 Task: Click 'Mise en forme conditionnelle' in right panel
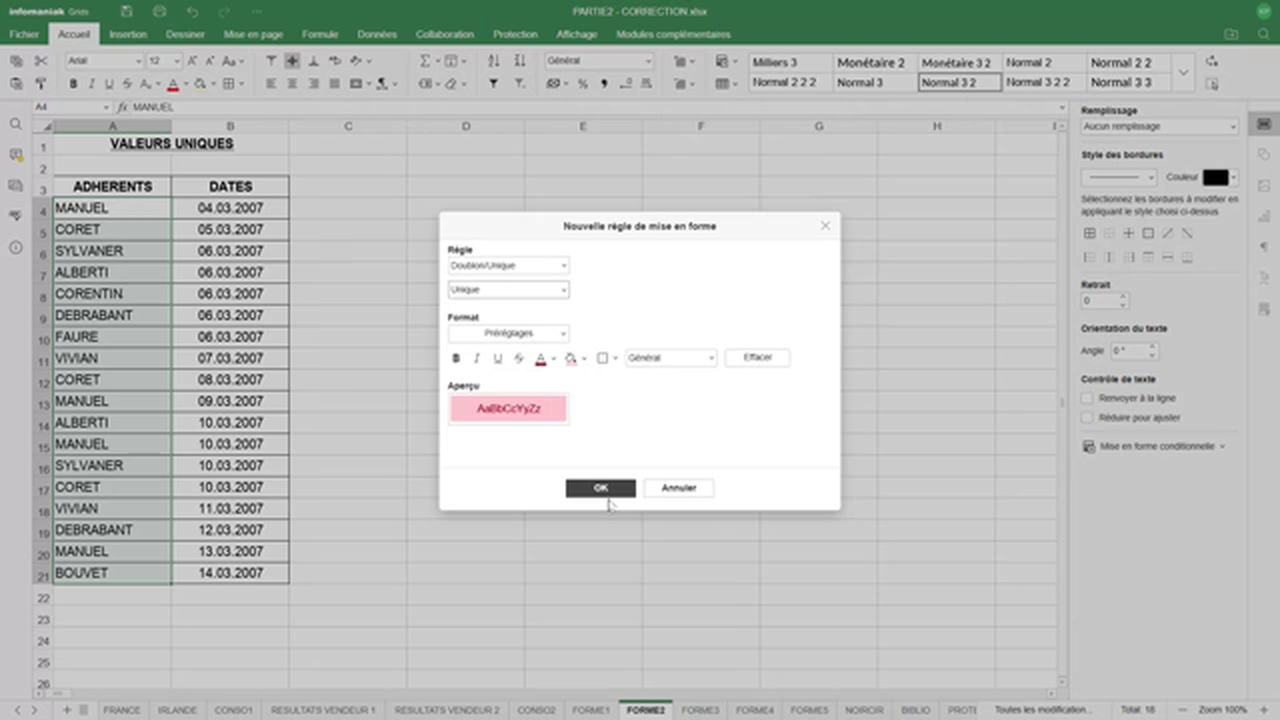[x=1156, y=447]
